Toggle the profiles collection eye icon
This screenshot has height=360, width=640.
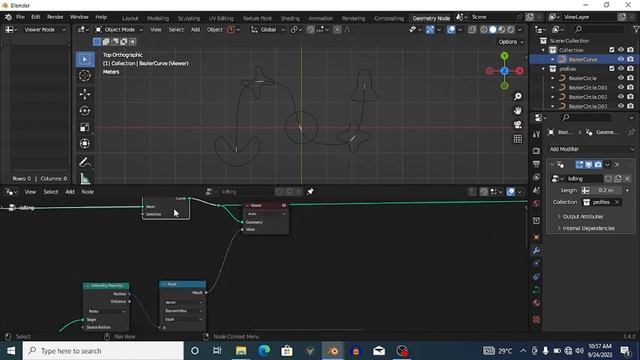point(621,69)
